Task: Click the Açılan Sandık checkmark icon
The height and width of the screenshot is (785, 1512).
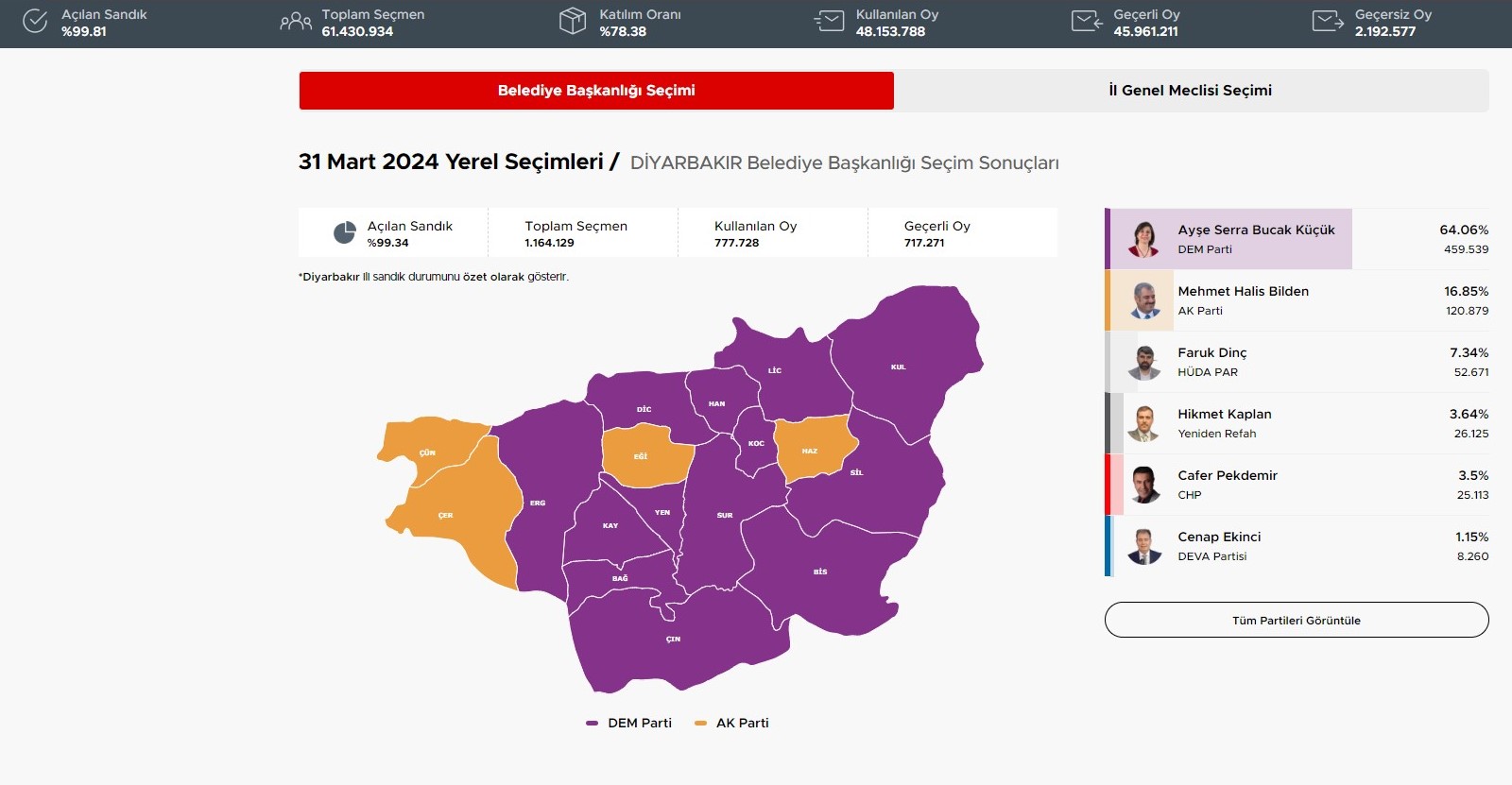Action: (x=35, y=22)
